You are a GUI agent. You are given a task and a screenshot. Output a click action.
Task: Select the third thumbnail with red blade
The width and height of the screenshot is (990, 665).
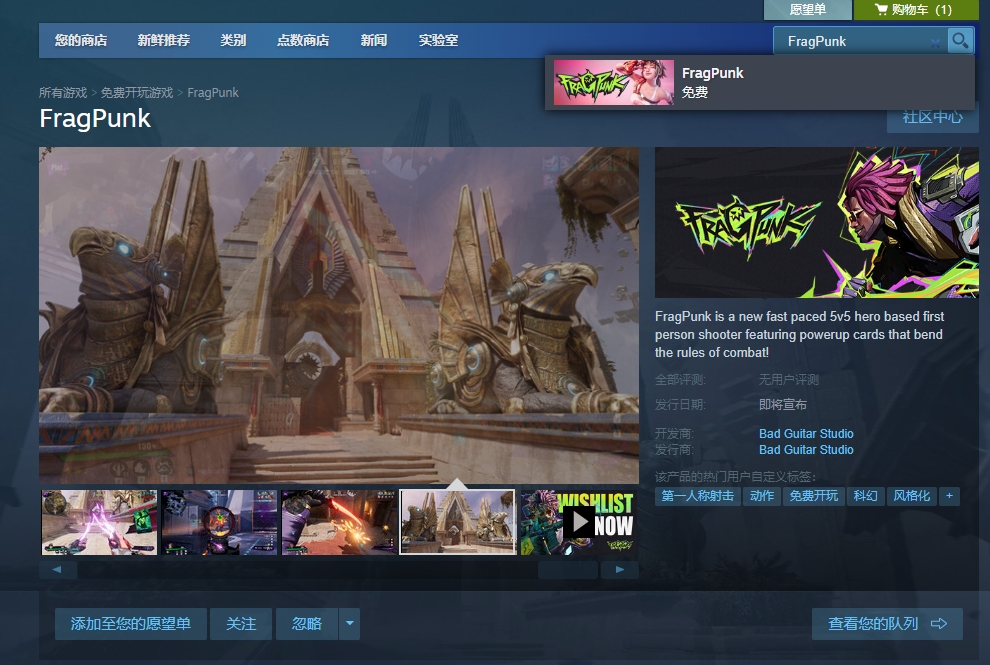click(339, 522)
